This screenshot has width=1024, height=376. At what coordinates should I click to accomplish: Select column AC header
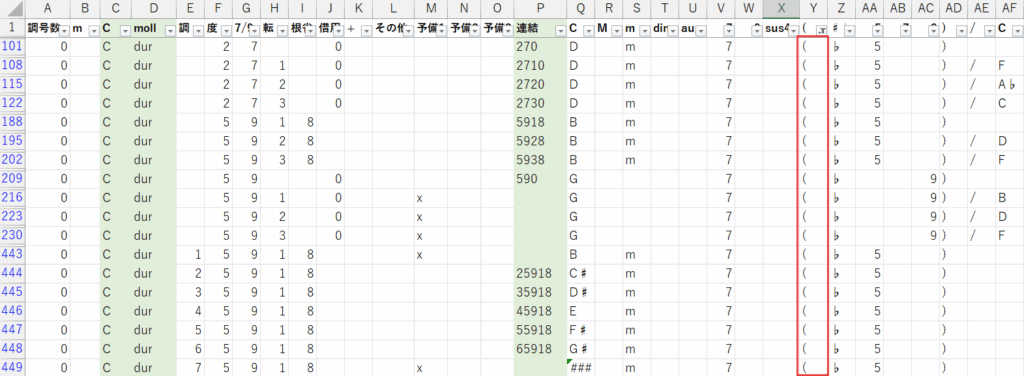click(925, 8)
